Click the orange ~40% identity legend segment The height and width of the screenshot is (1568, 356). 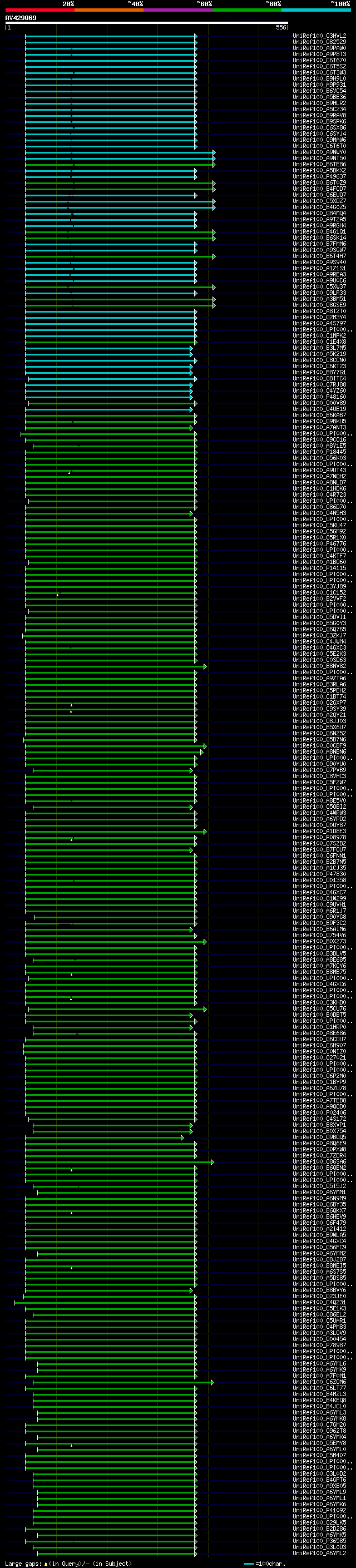pyautogui.click(x=109, y=11)
